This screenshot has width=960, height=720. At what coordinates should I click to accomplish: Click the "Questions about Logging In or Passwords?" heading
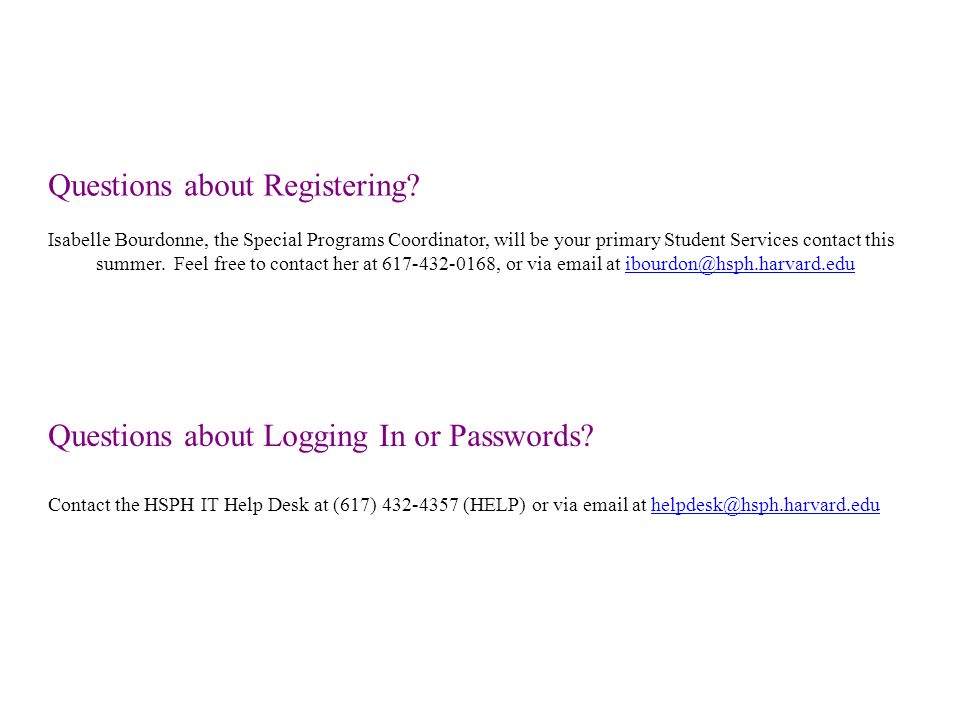321,436
